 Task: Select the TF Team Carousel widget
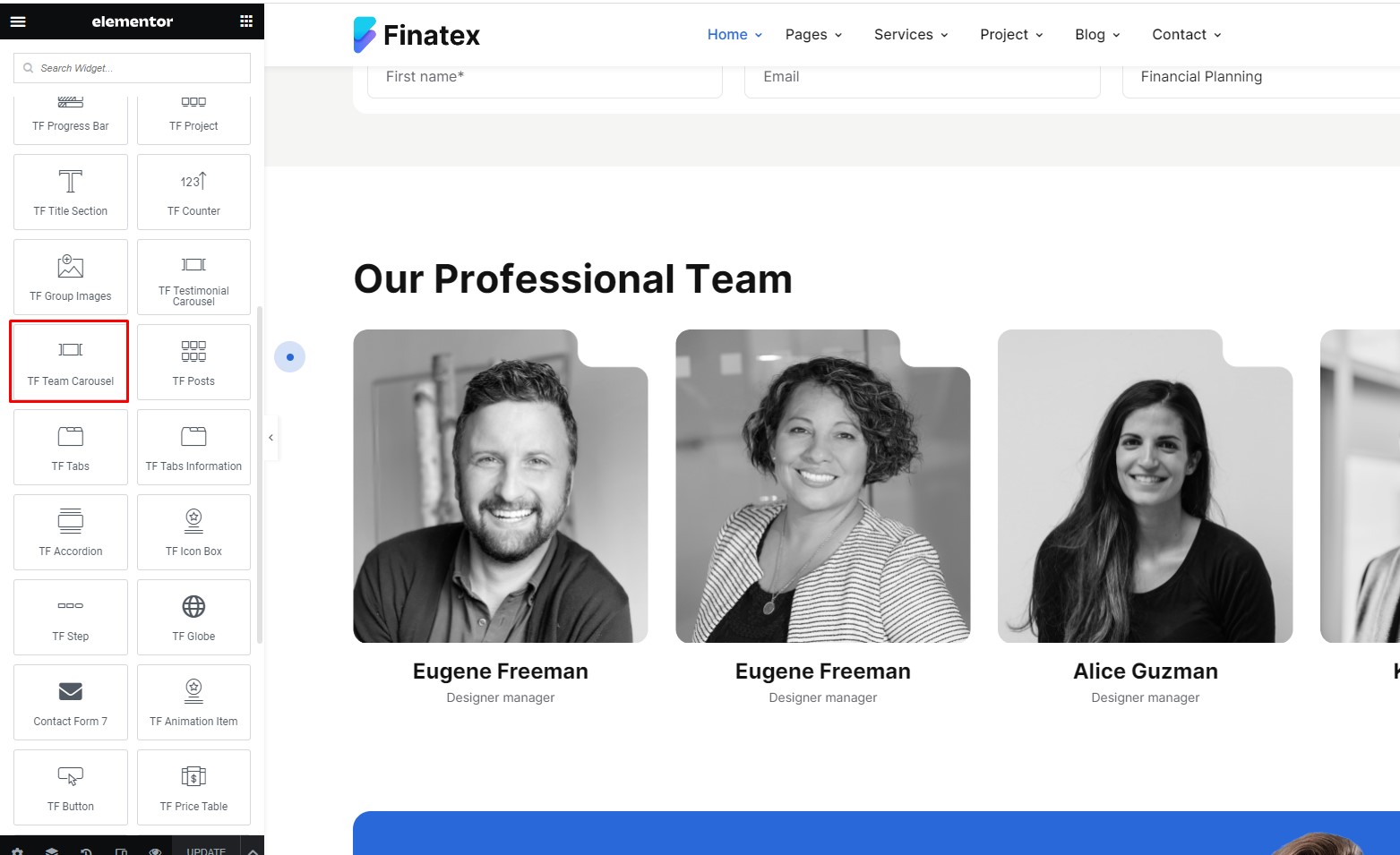click(70, 362)
